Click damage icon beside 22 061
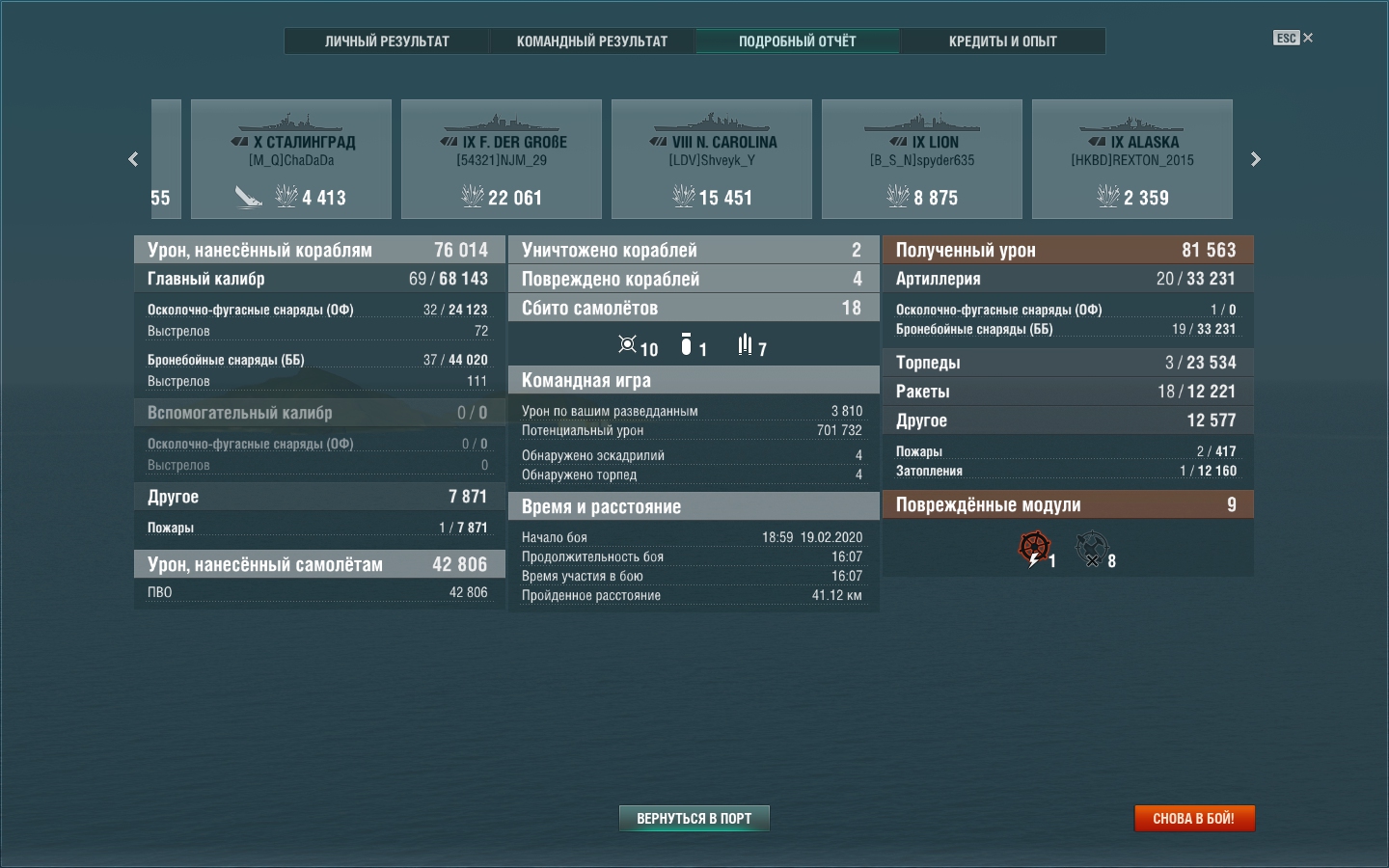 click(473, 197)
